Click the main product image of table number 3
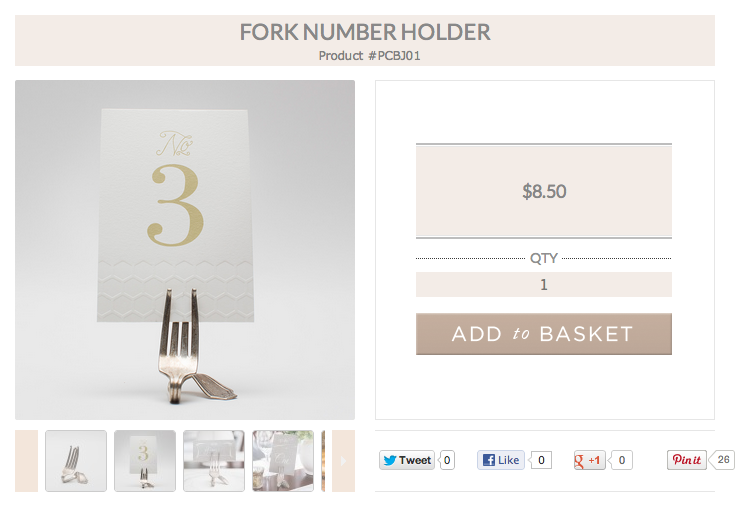750x507 pixels. click(x=185, y=250)
